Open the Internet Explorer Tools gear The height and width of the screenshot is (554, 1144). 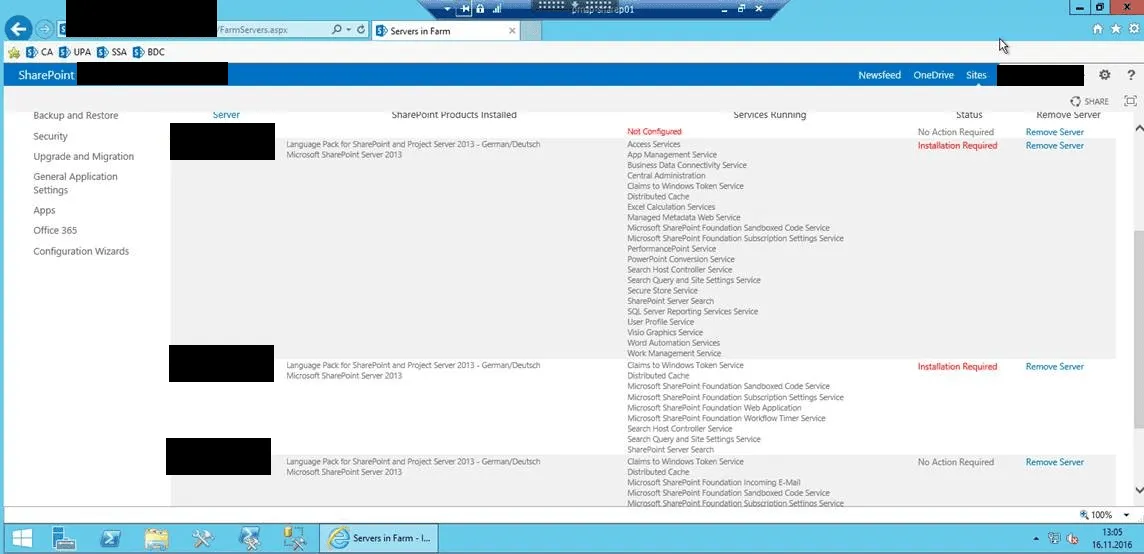1134,29
